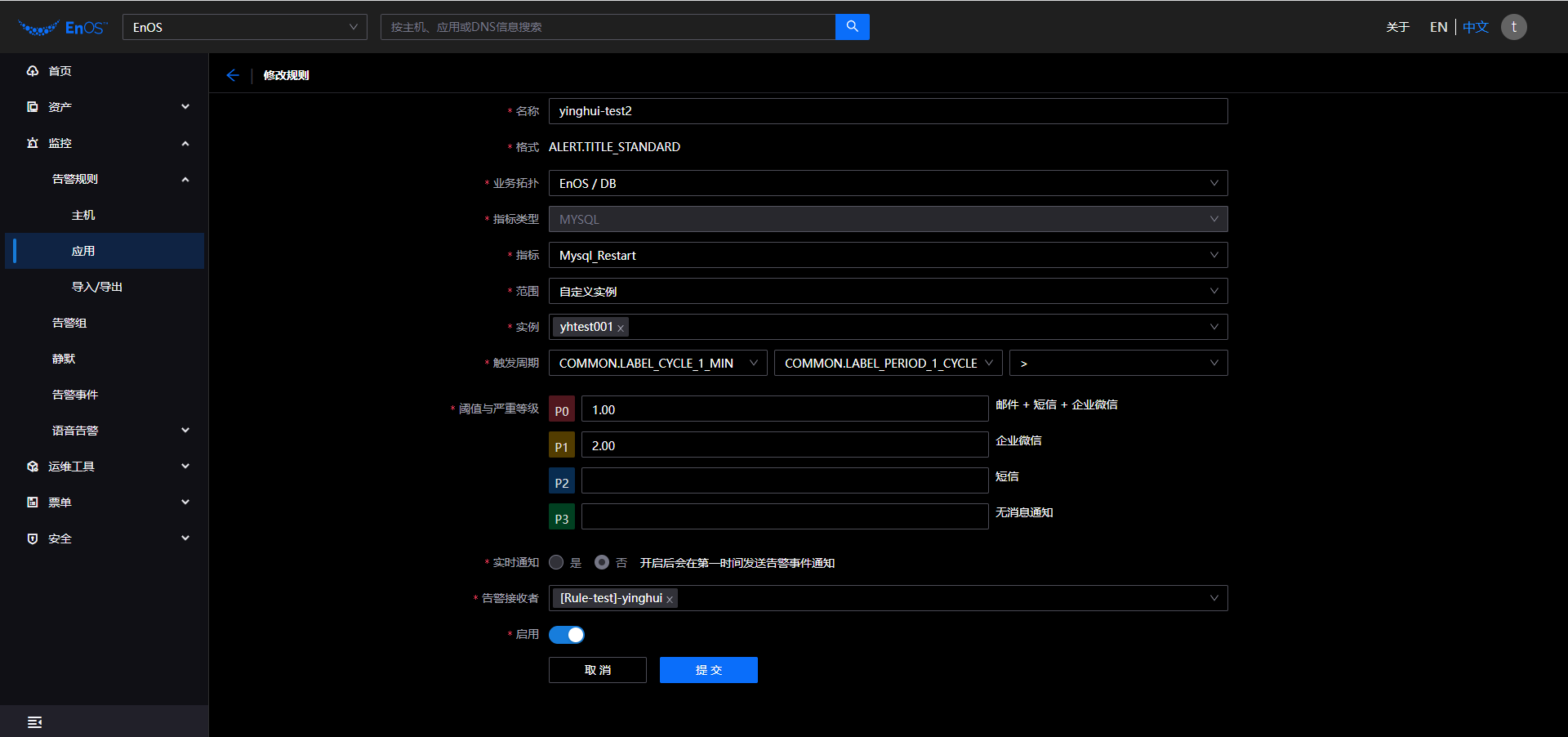Open the 业务拓扑 EnOS / DB dropdown
The height and width of the screenshot is (737, 1568).
[x=888, y=183]
